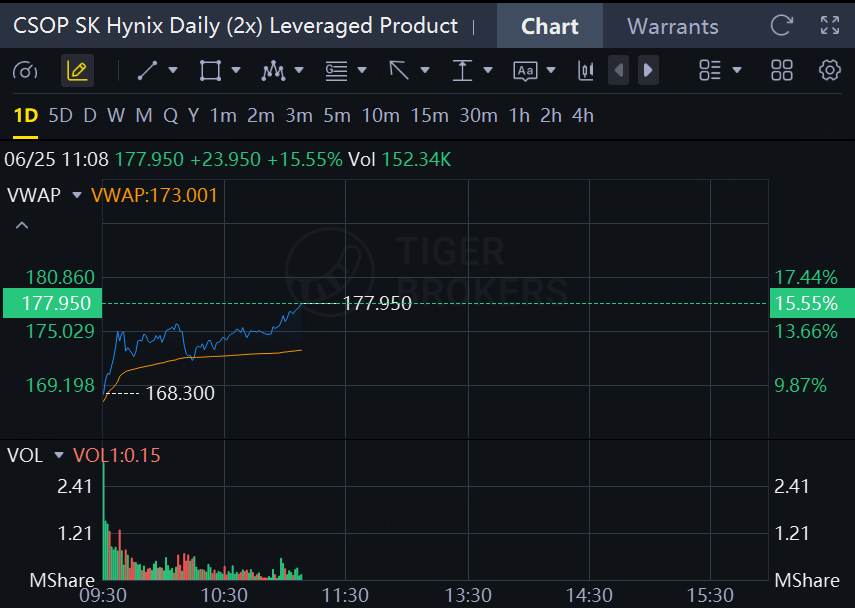Open the measure tool dropdown arrow

click(488, 70)
